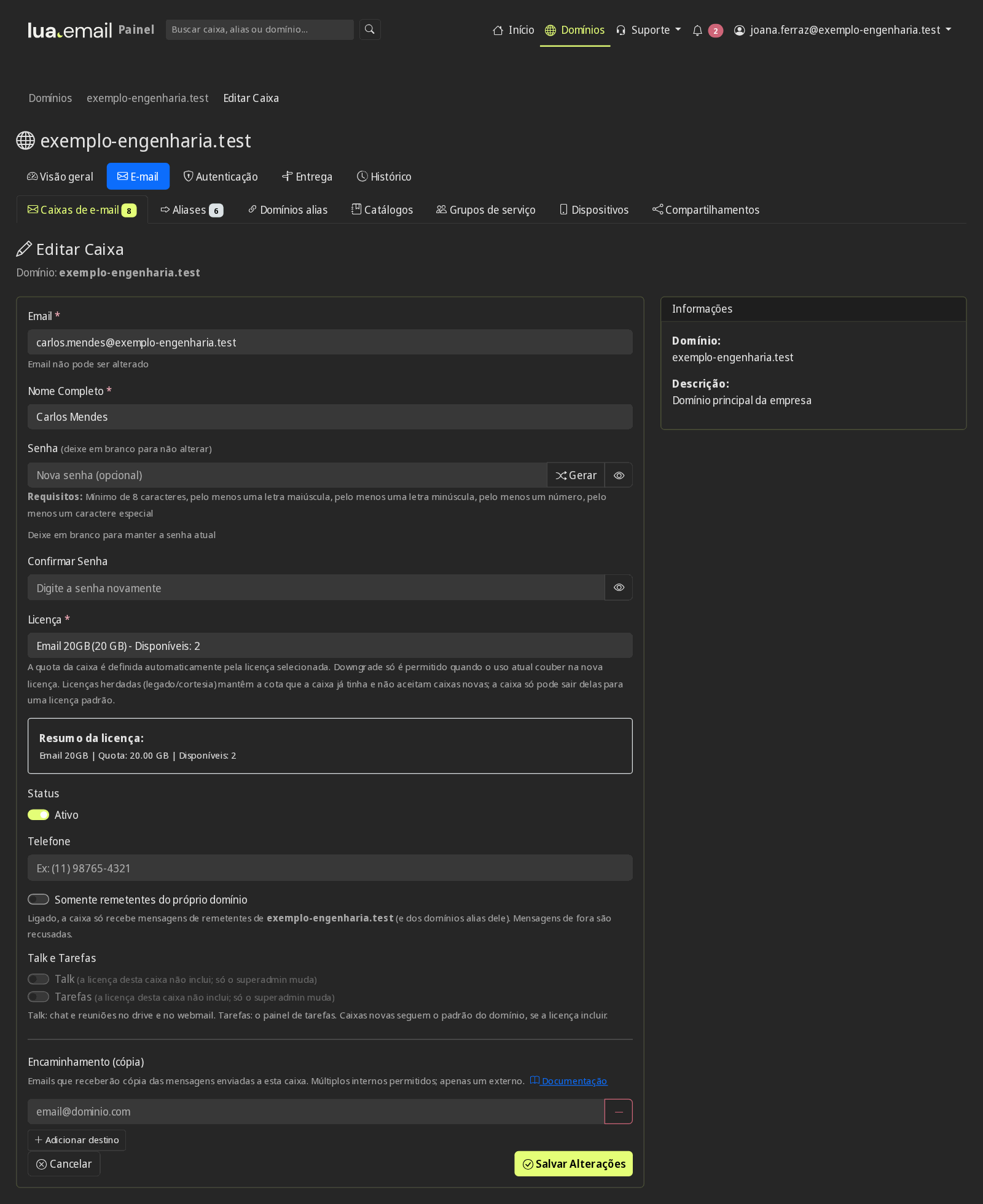Open the Entrega tab
Screen dimensions: 983x1204
tap(307, 176)
